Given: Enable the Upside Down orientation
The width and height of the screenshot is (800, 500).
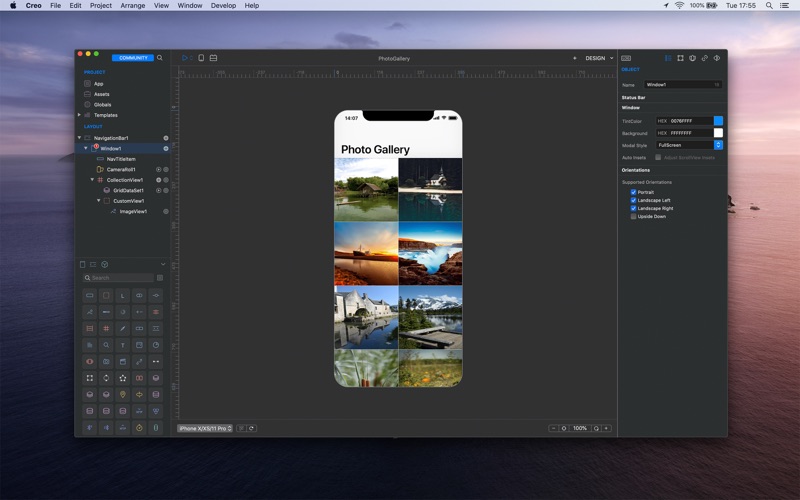Looking at the screenshot, I should click(633, 216).
